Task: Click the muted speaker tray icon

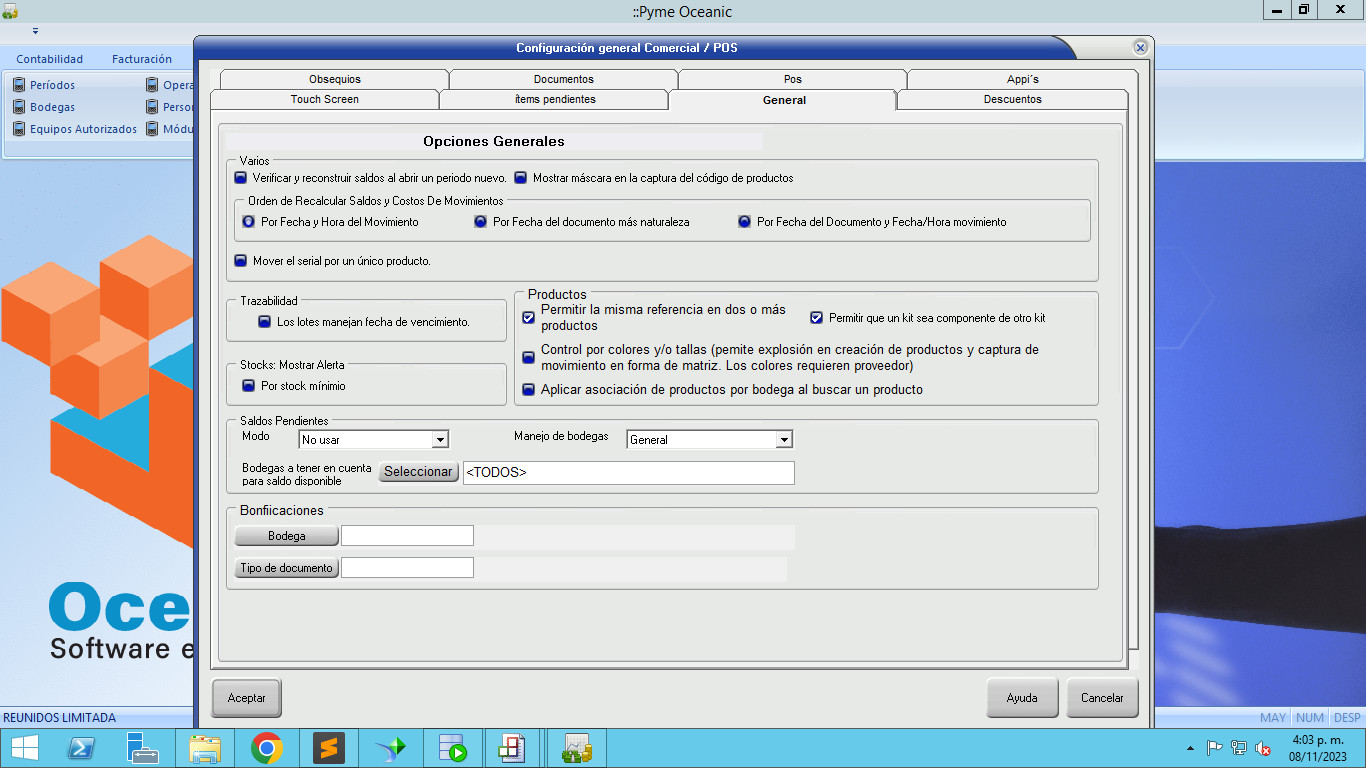Action: [x=1263, y=748]
